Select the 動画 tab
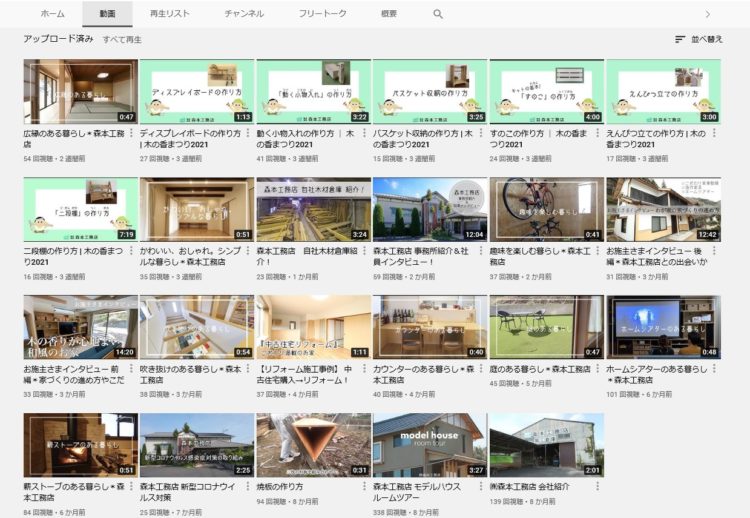 [108, 14]
